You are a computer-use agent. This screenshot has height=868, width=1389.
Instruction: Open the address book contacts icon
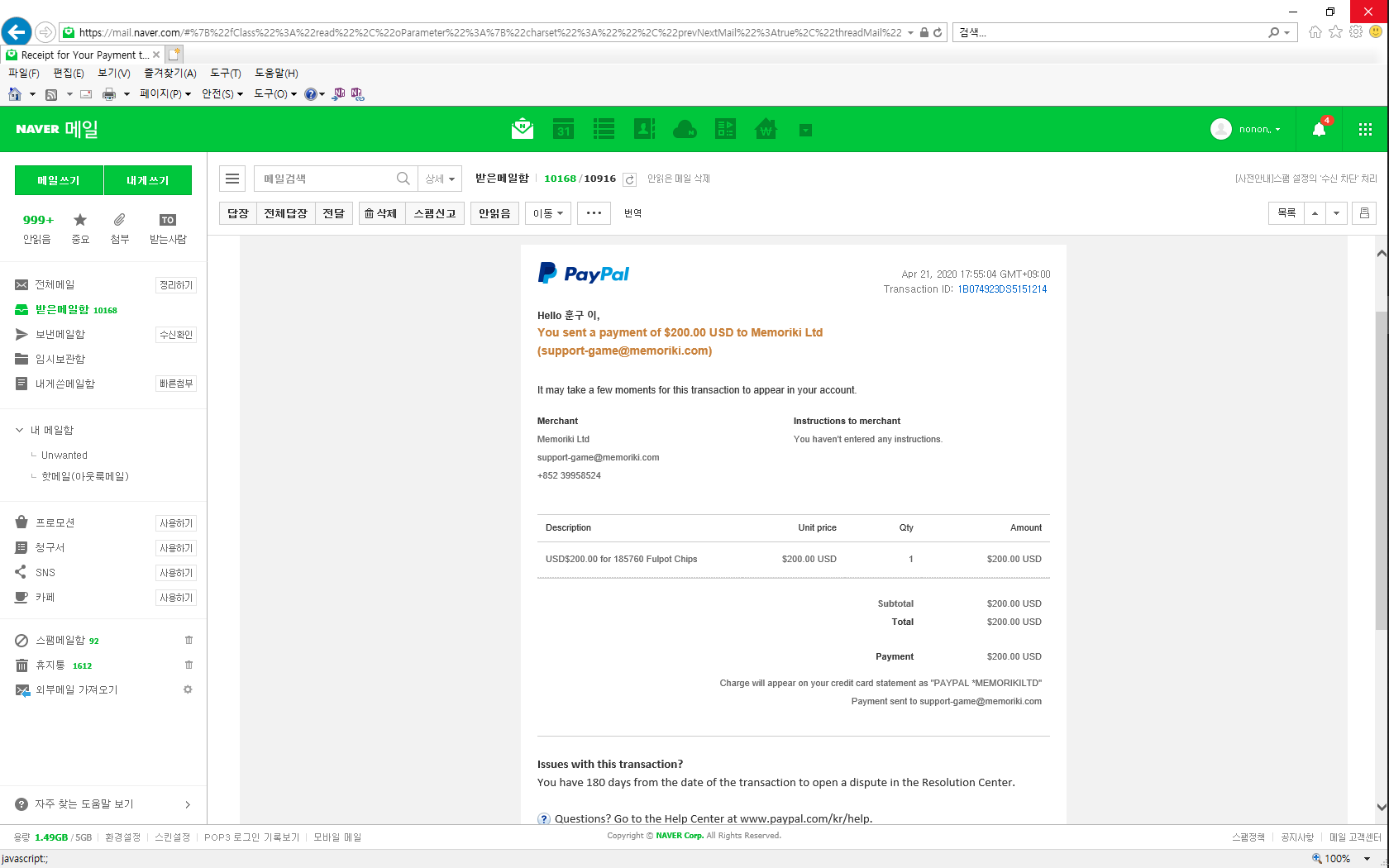644,129
